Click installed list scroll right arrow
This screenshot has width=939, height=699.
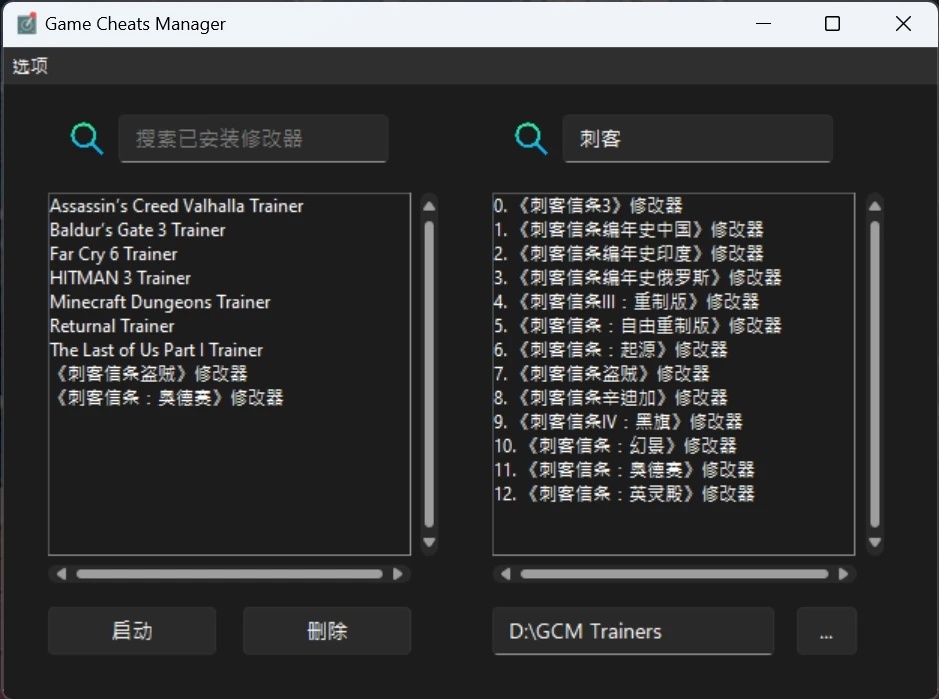(x=398, y=574)
